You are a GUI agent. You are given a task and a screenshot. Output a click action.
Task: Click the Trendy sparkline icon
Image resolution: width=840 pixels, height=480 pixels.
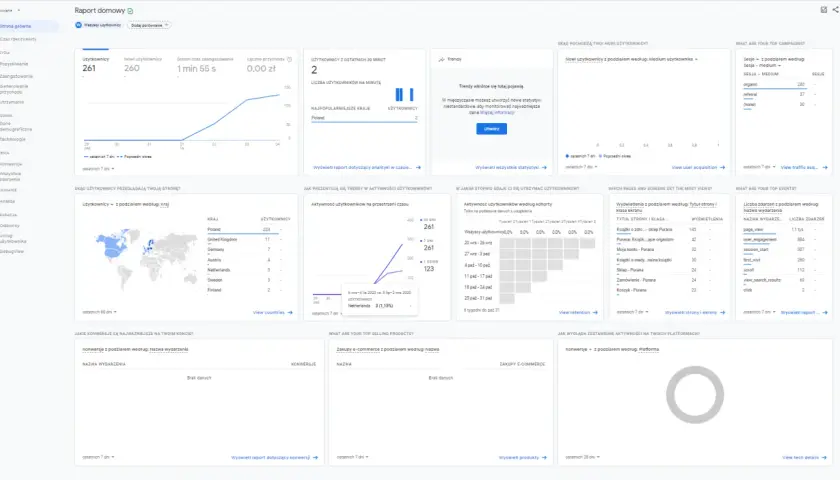tap(441, 59)
